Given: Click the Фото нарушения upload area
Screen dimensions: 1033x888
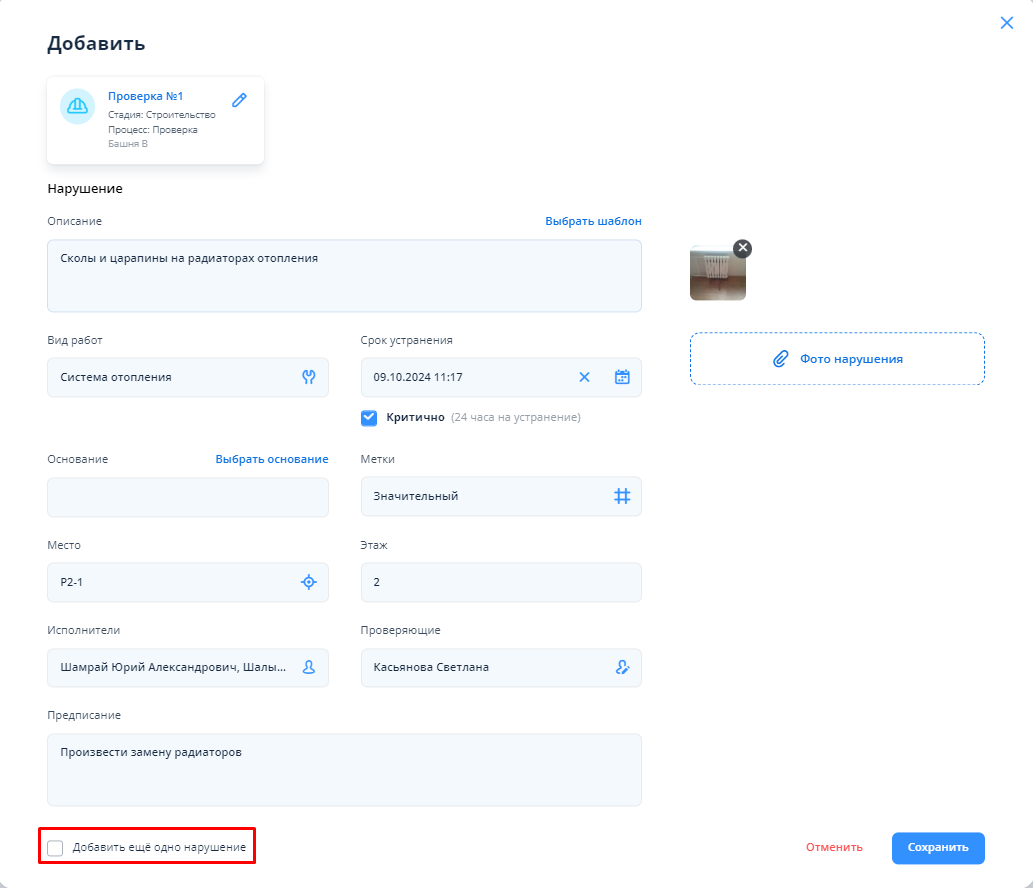Looking at the screenshot, I should tap(837, 359).
